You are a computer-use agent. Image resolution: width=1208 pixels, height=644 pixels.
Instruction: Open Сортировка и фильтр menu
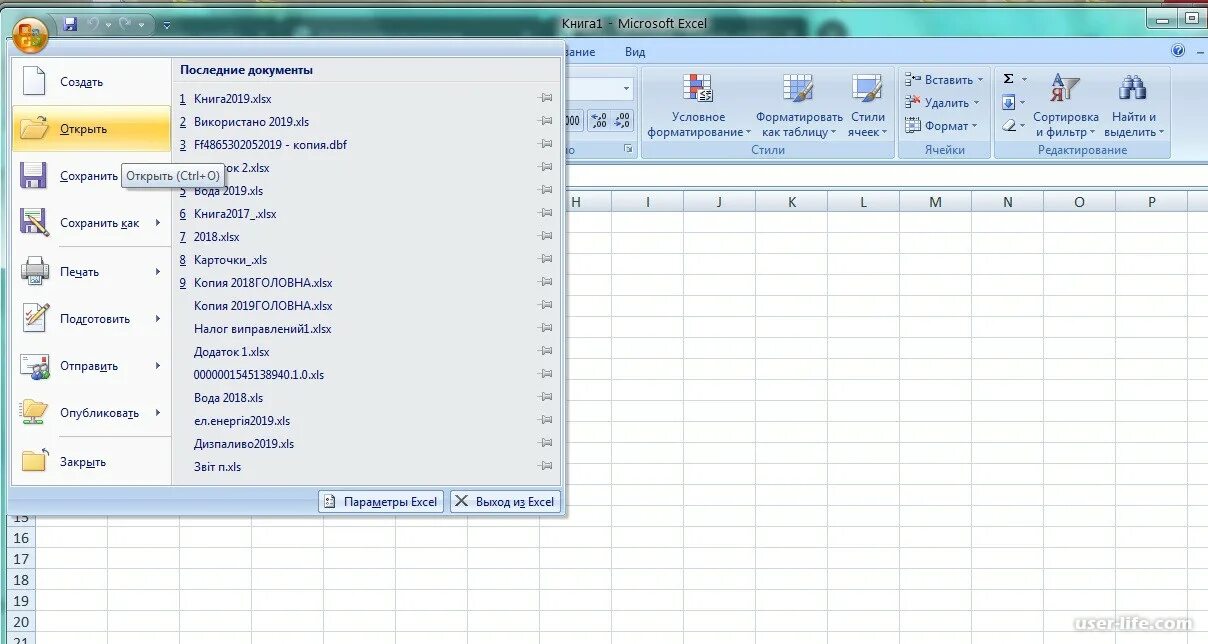click(1065, 105)
